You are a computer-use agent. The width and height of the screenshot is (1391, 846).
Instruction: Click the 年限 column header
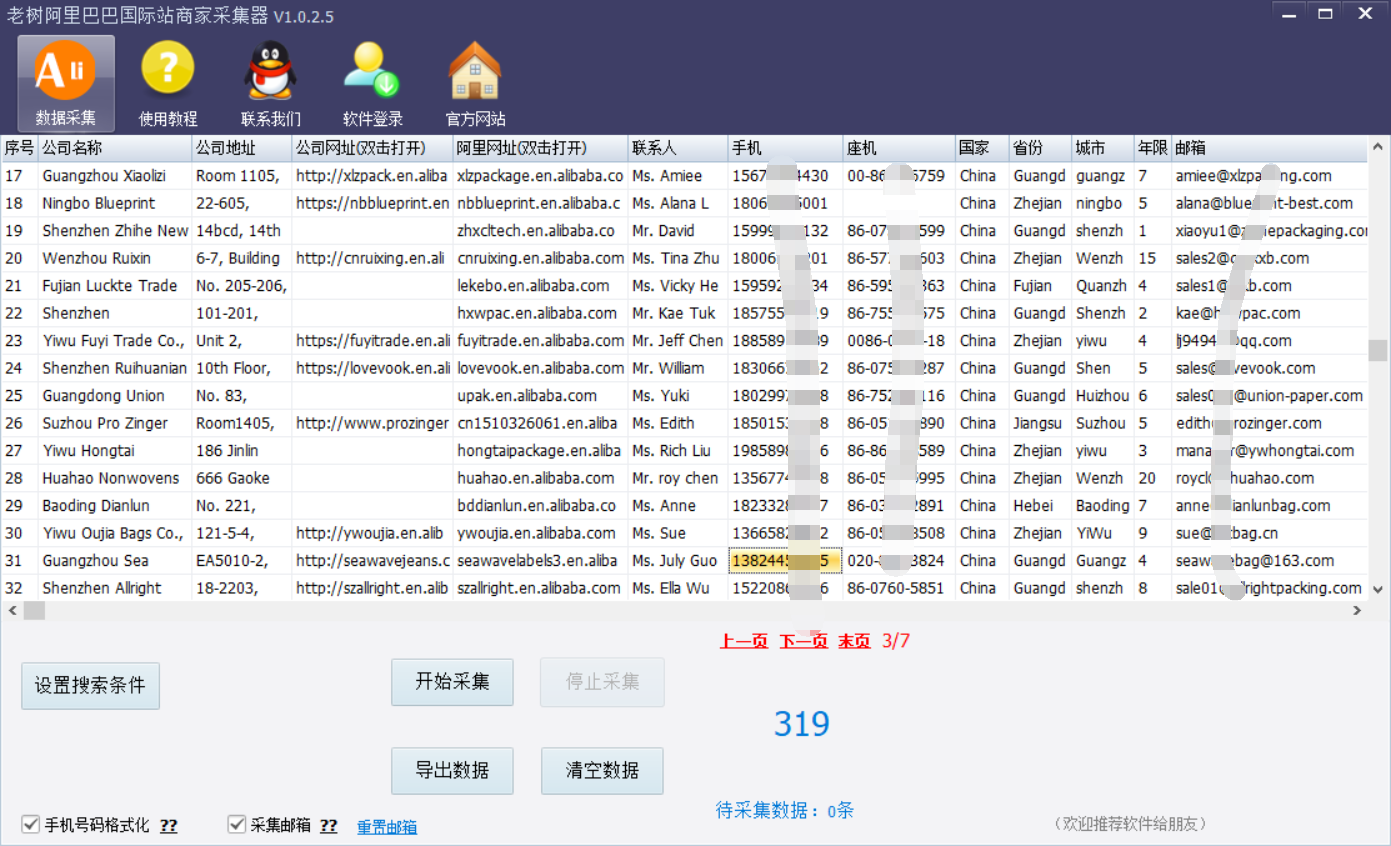click(1152, 148)
